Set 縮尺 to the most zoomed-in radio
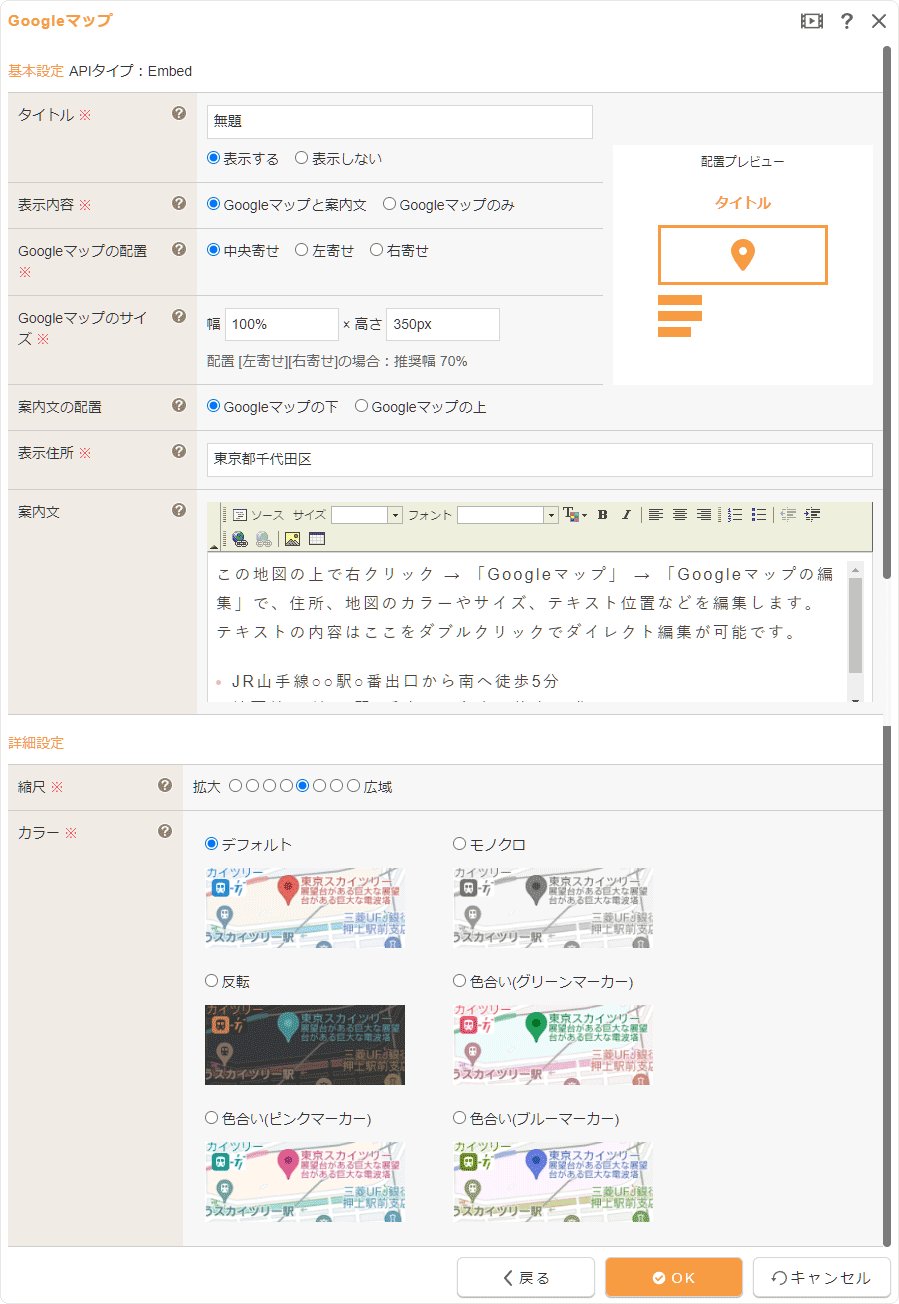Viewport: 899px width, 1304px height. [235, 786]
